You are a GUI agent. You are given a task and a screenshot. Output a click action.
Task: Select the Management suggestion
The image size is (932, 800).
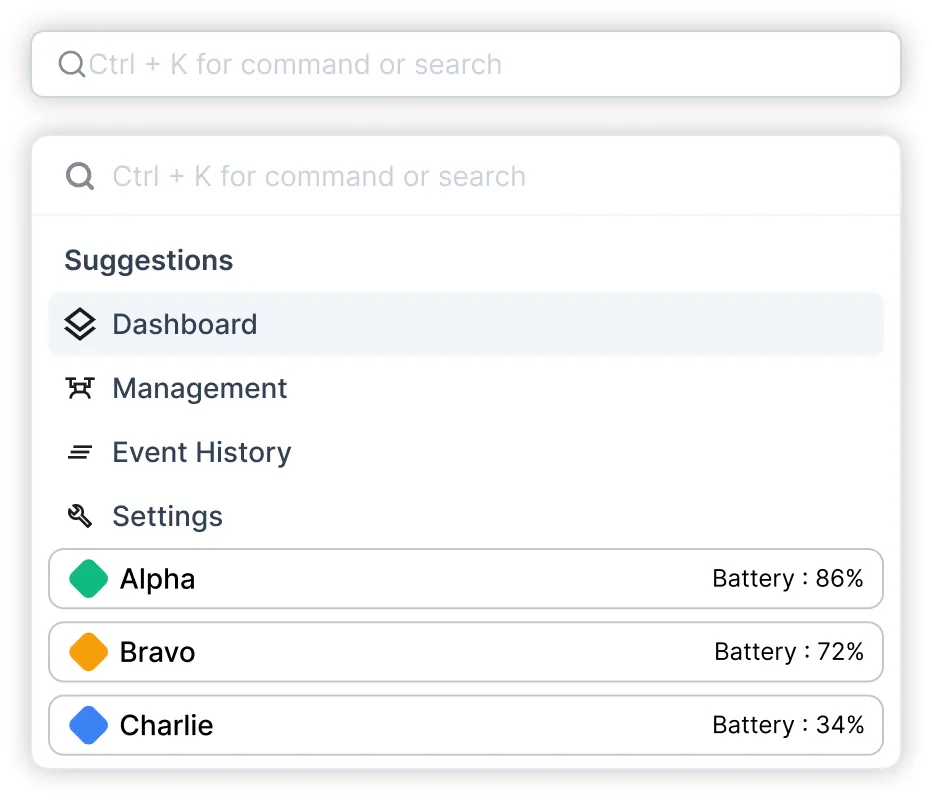pos(200,388)
